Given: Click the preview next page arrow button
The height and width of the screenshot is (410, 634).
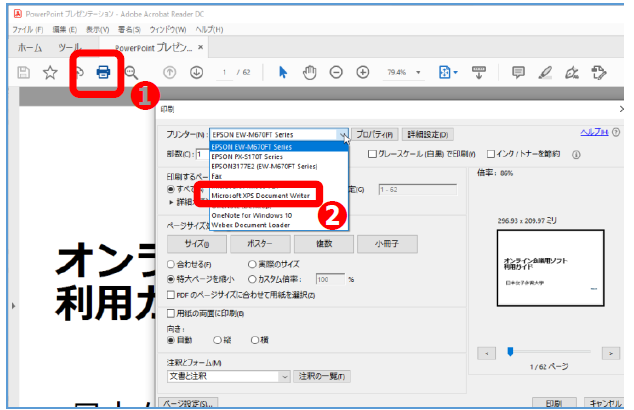Looking at the screenshot, I should pyautogui.click(x=611, y=353).
